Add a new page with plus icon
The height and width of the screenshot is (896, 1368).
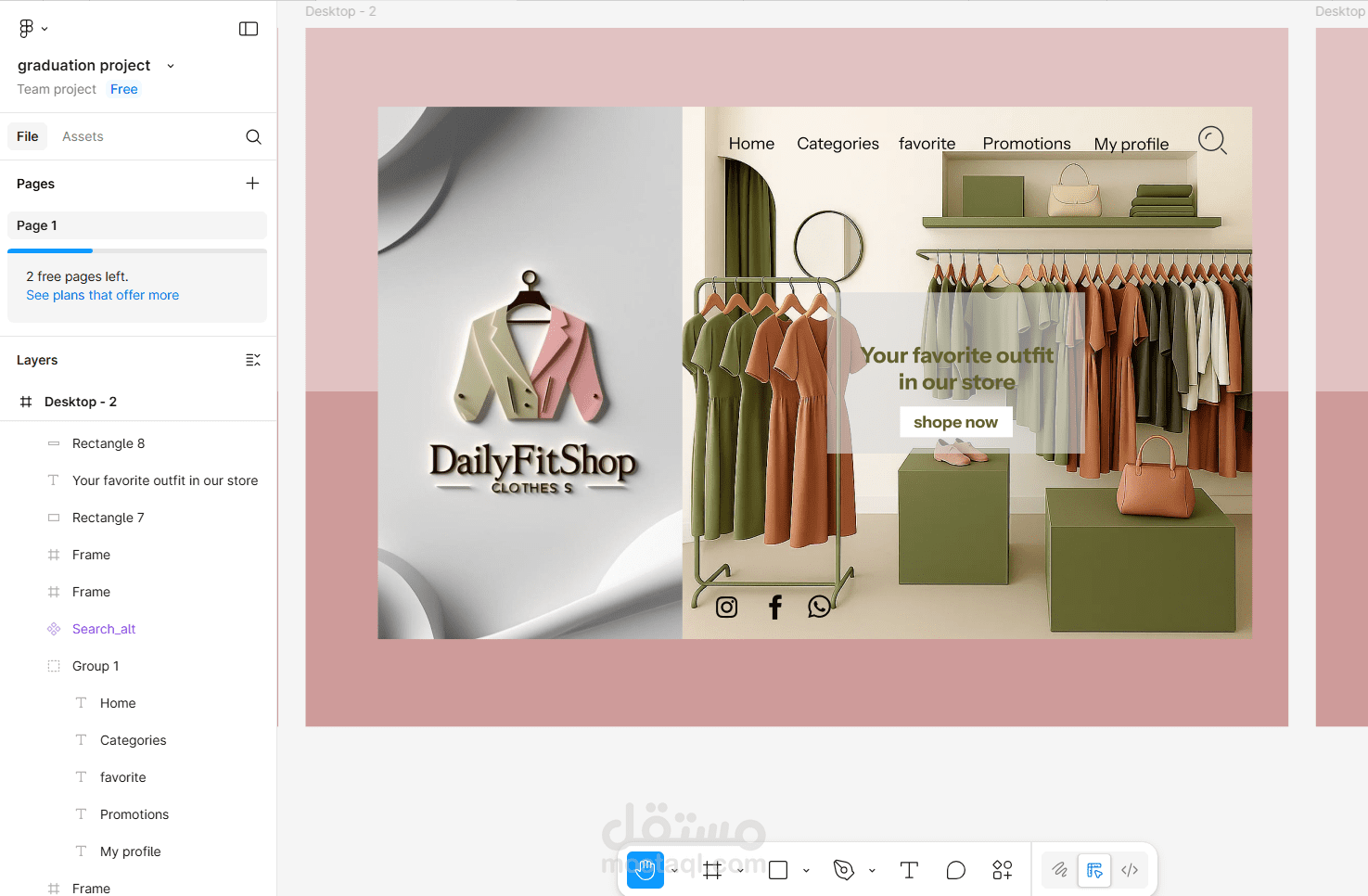tap(252, 183)
